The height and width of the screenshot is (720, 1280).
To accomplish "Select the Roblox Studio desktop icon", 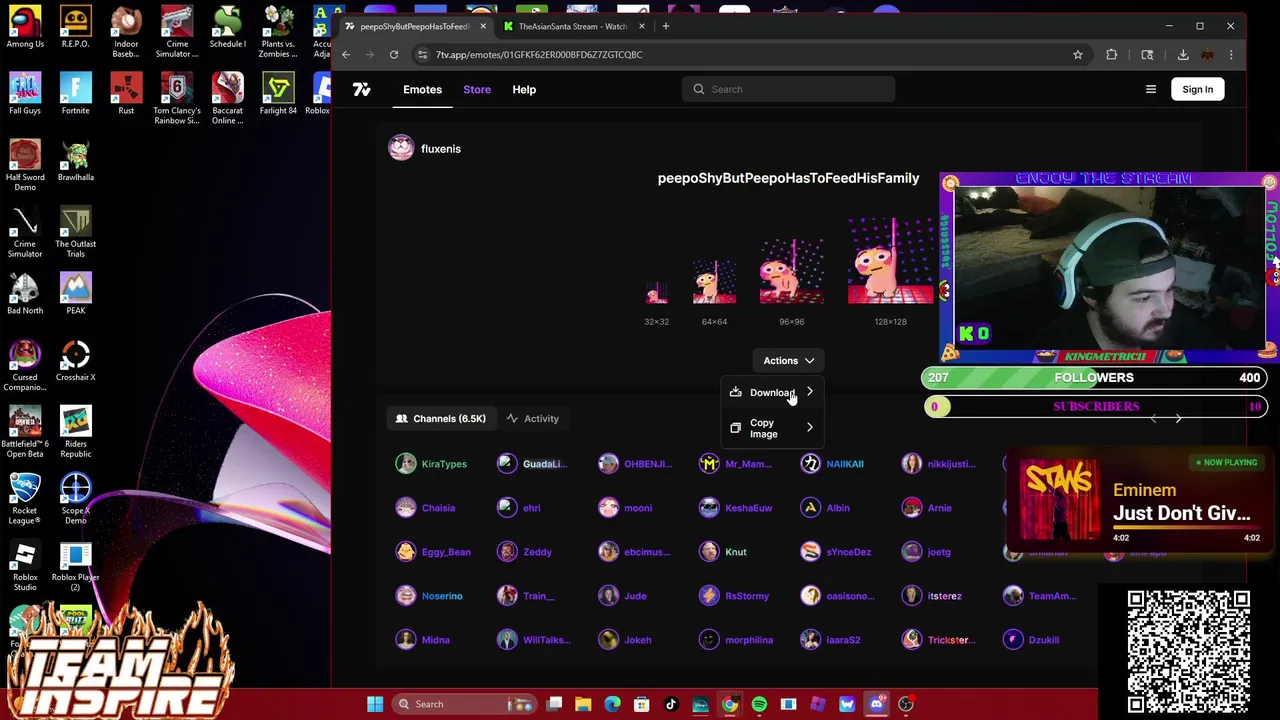I will (25, 567).
